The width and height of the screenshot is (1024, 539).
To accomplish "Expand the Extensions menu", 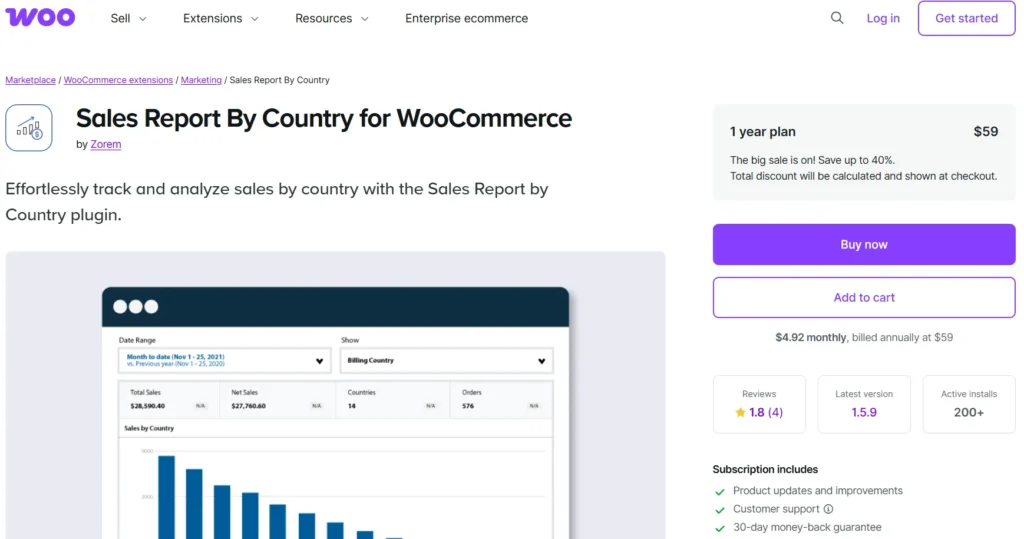I will 221,18.
